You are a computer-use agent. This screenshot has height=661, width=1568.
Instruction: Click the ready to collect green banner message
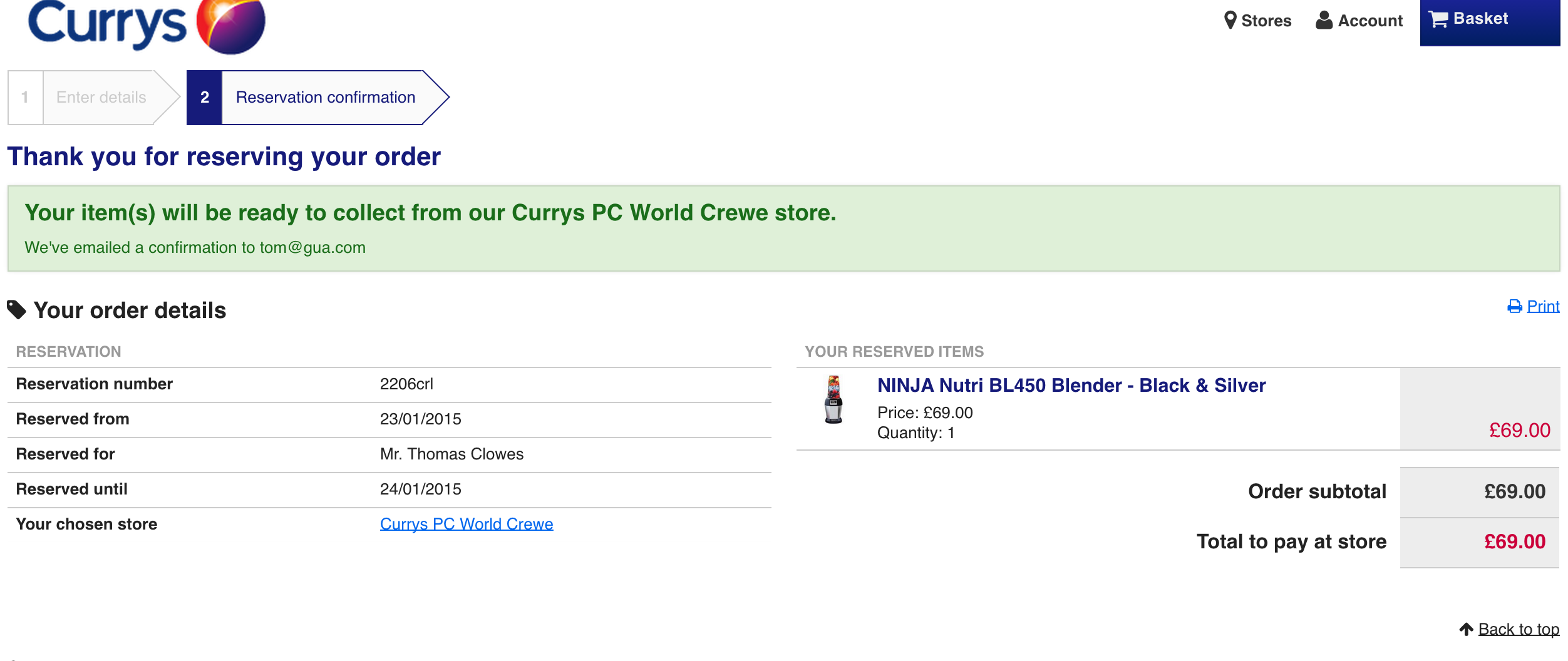(x=430, y=213)
